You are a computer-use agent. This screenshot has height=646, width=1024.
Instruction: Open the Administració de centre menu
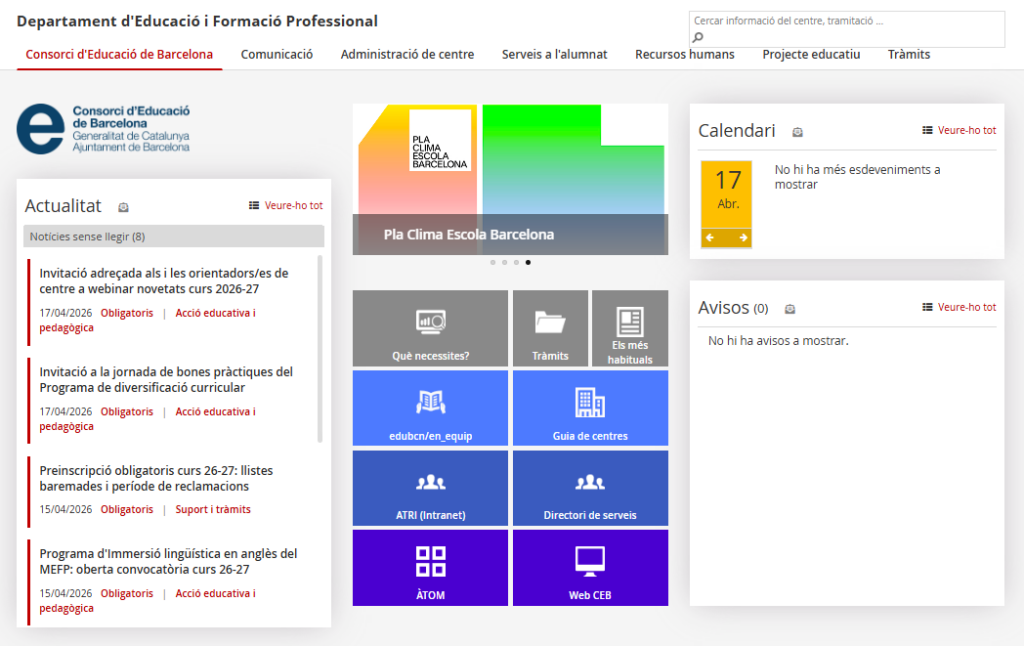point(407,54)
